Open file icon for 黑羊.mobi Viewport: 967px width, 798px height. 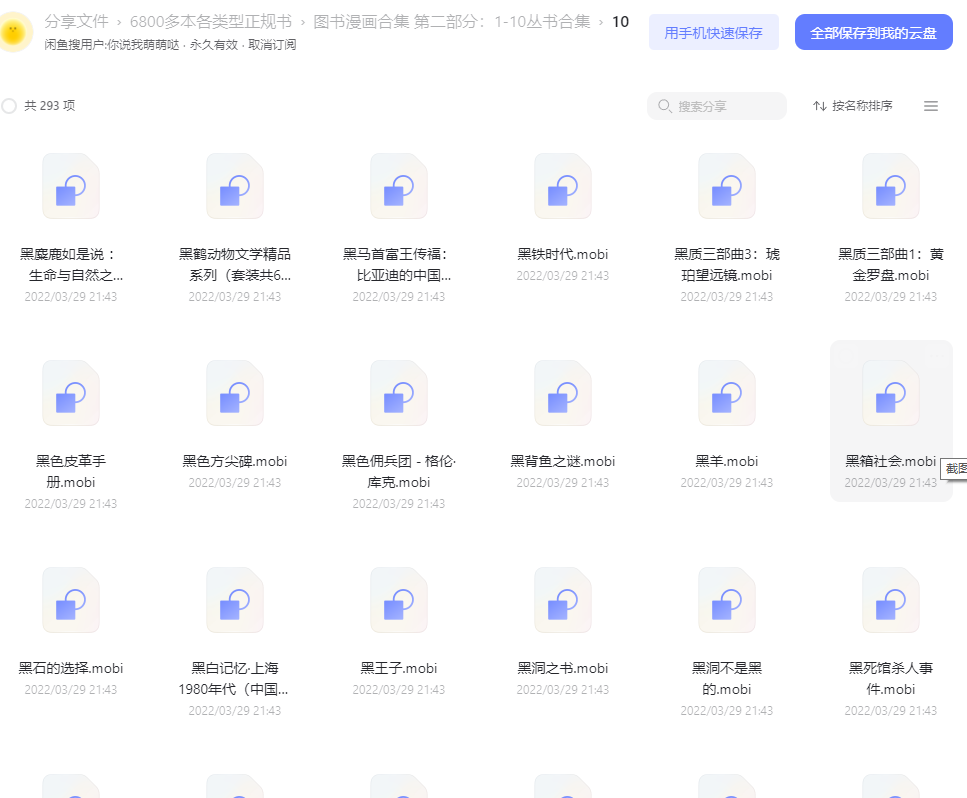pyautogui.click(x=727, y=393)
